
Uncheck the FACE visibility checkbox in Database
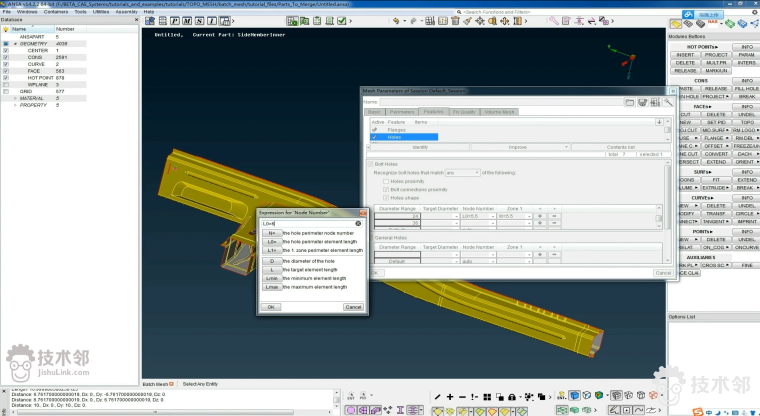[x=6, y=71]
